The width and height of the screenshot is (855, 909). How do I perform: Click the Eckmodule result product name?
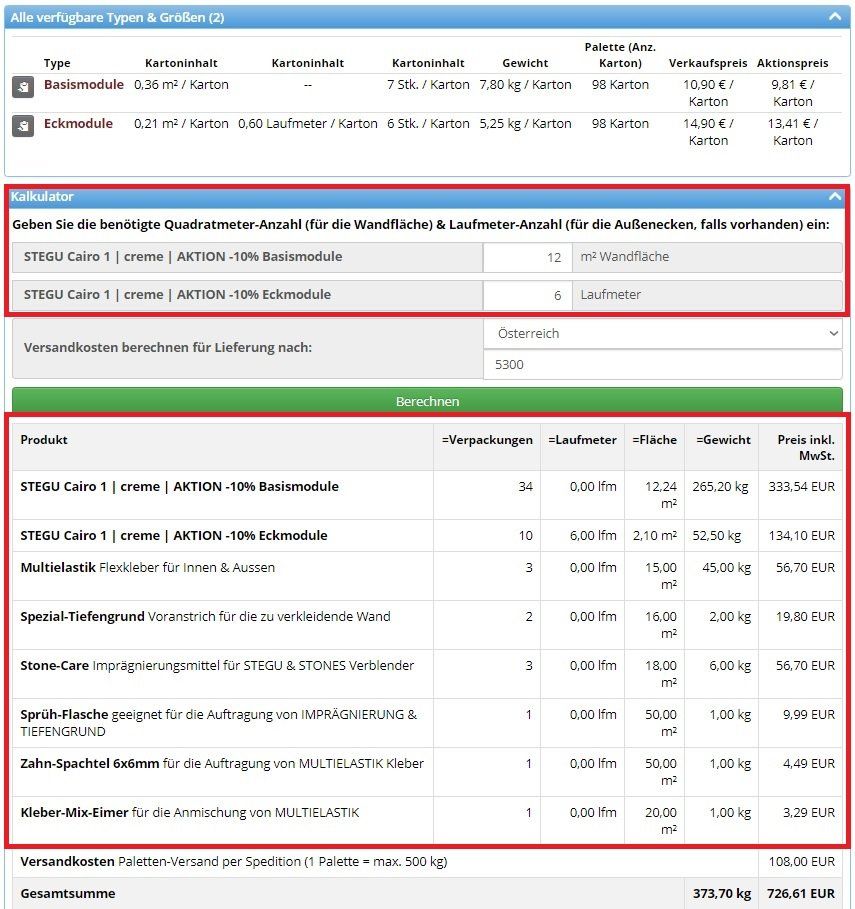[x=174, y=535]
